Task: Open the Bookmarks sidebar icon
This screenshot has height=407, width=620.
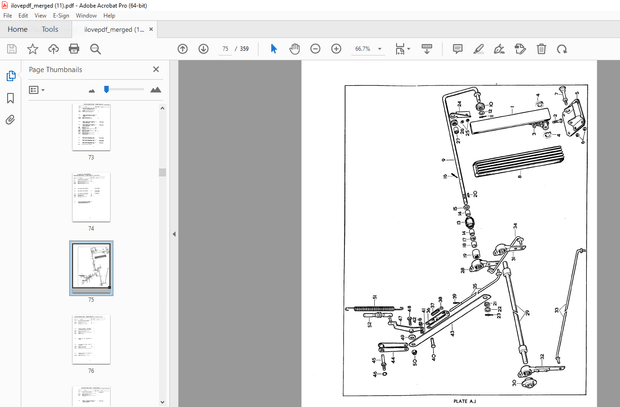Action: [x=11, y=98]
